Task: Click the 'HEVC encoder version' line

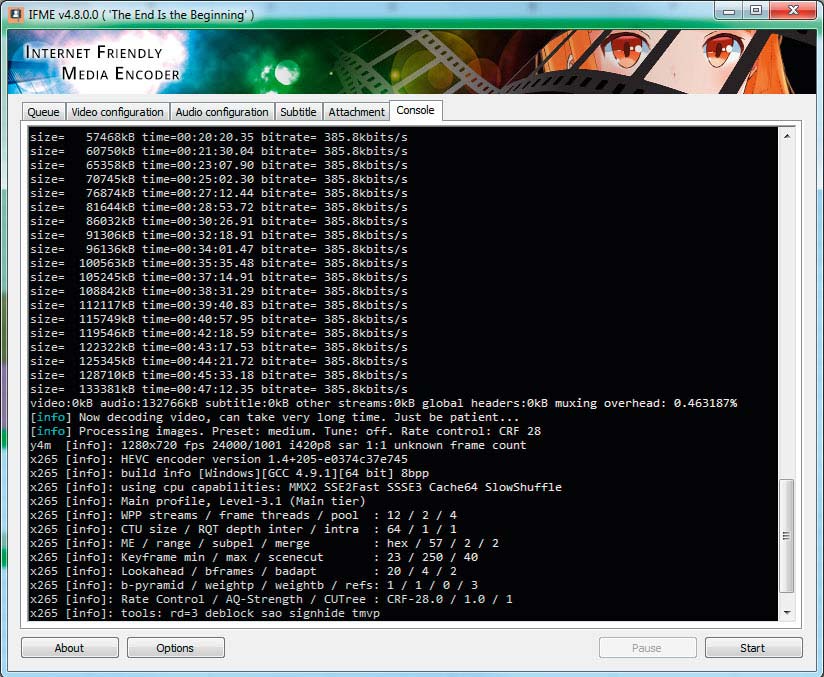Action: (x=219, y=459)
